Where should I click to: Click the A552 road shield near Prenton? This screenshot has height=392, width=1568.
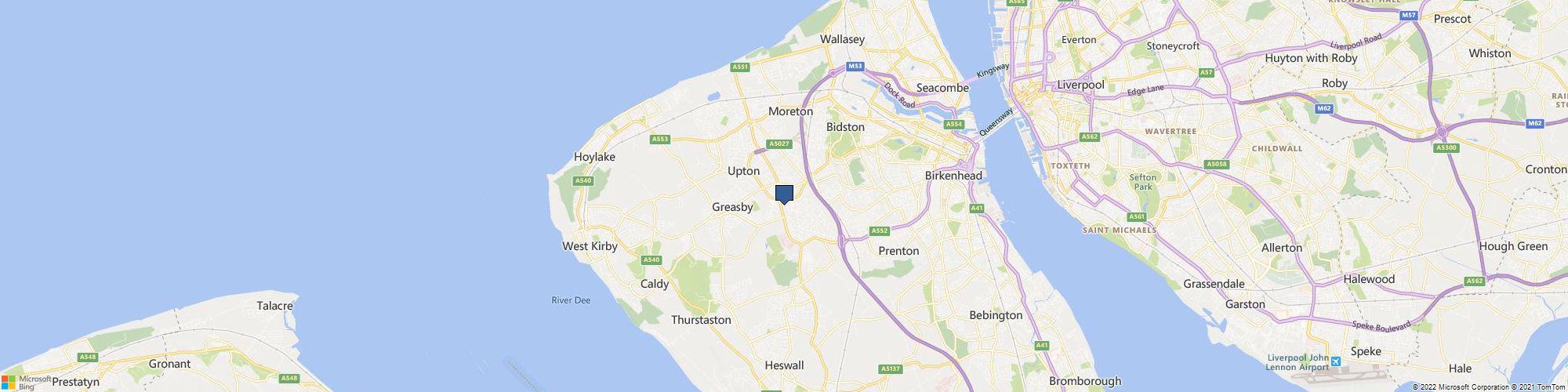click(880, 231)
